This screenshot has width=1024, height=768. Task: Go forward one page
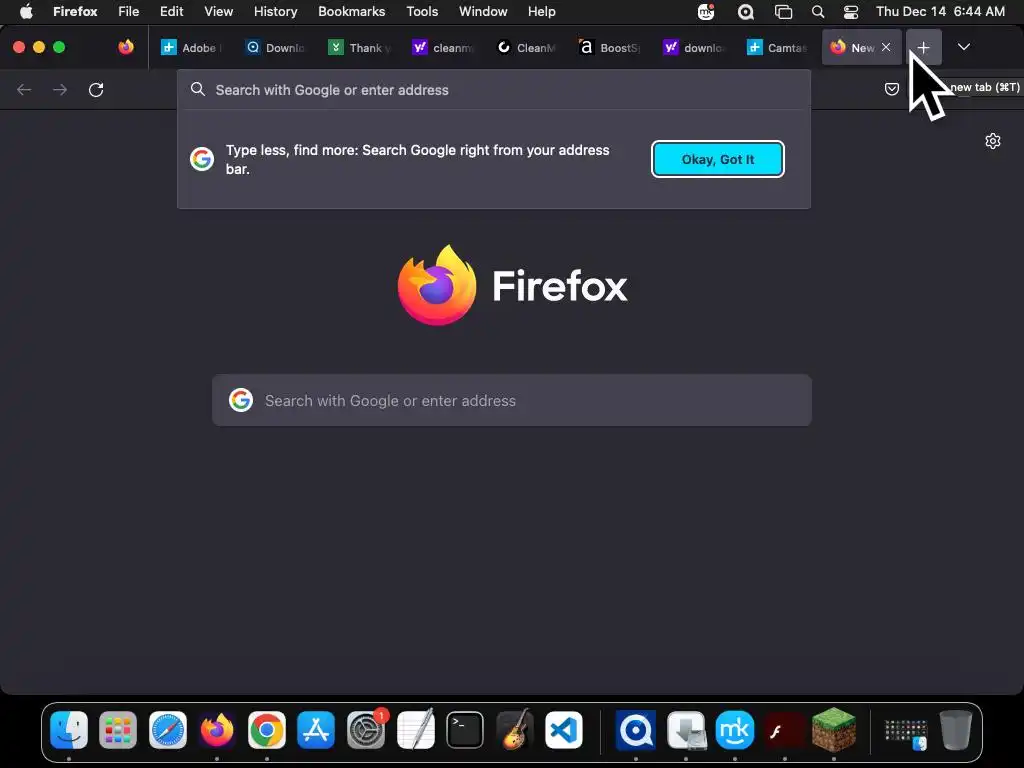pos(60,89)
